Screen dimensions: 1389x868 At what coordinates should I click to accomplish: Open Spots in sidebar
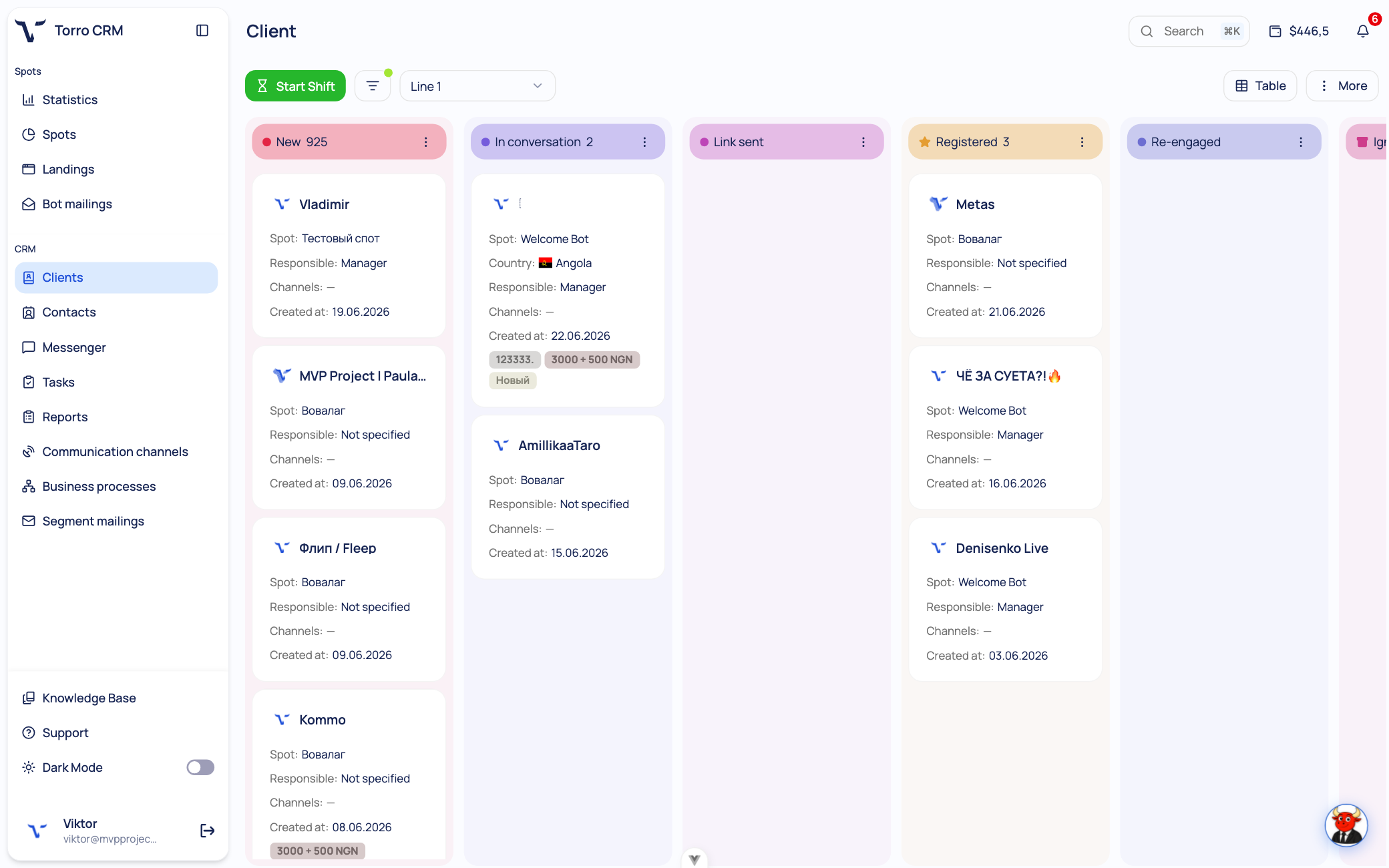pyautogui.click(x=116, y=135)
